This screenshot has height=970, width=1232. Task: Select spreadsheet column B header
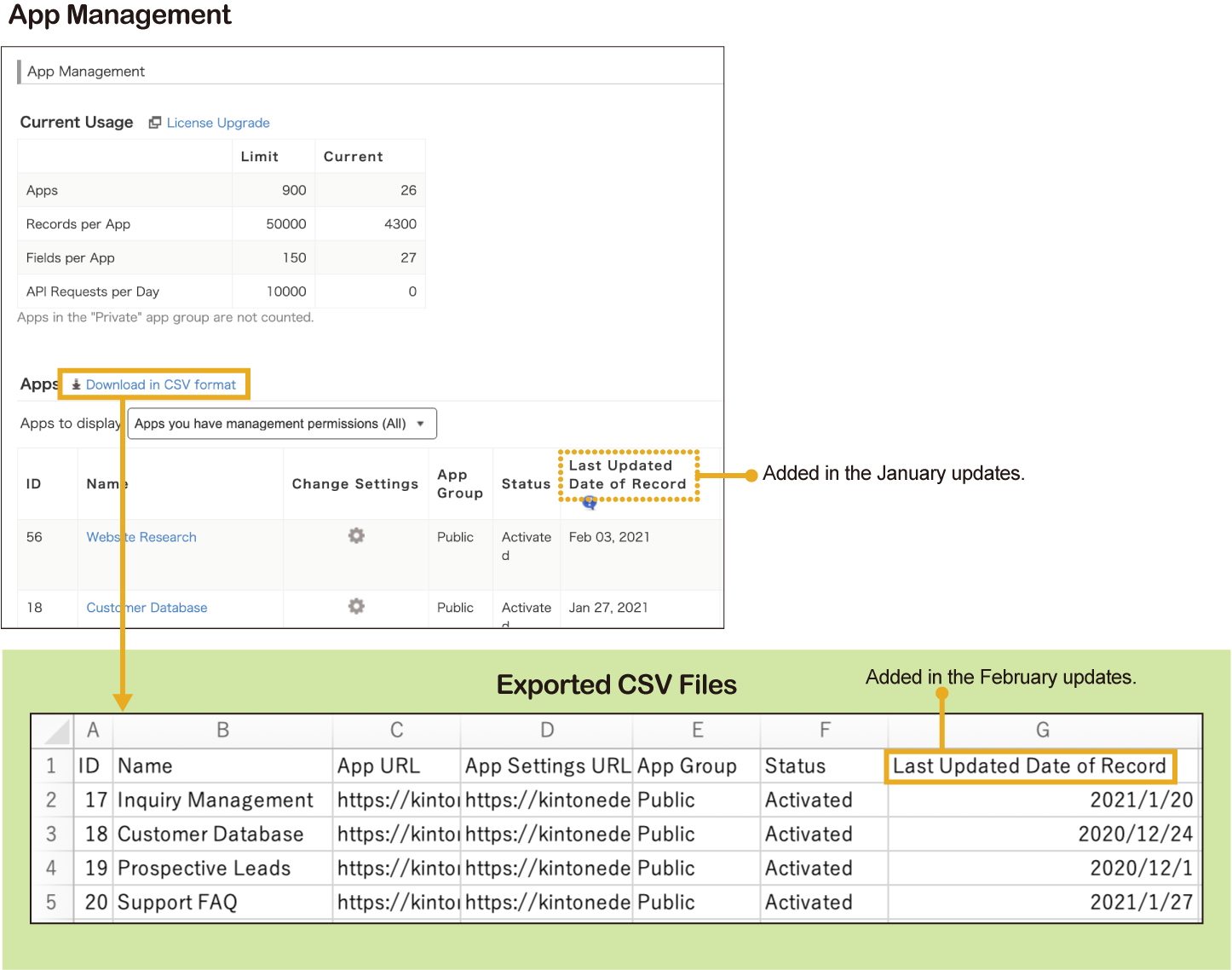click(222, 730)
